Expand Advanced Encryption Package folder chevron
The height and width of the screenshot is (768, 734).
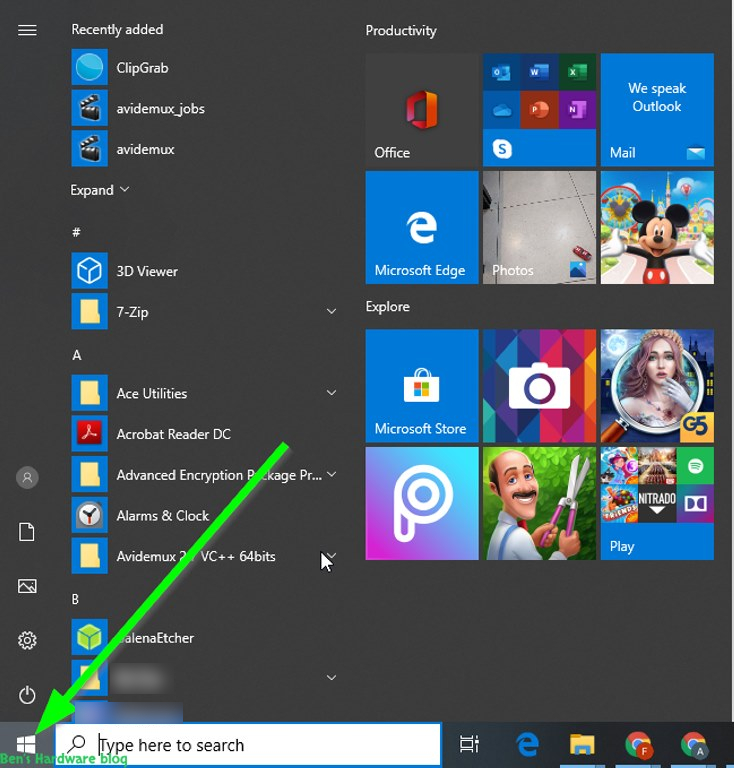331,474
